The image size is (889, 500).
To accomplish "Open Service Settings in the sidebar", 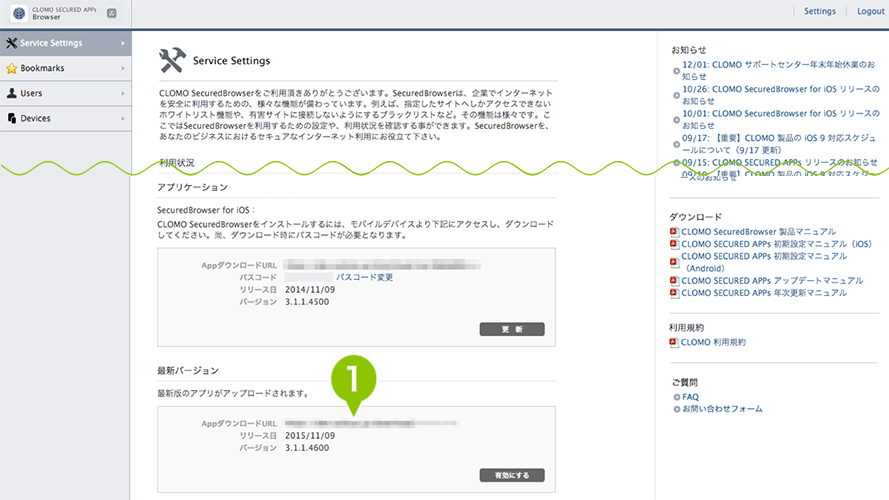I will pos(66,43).
